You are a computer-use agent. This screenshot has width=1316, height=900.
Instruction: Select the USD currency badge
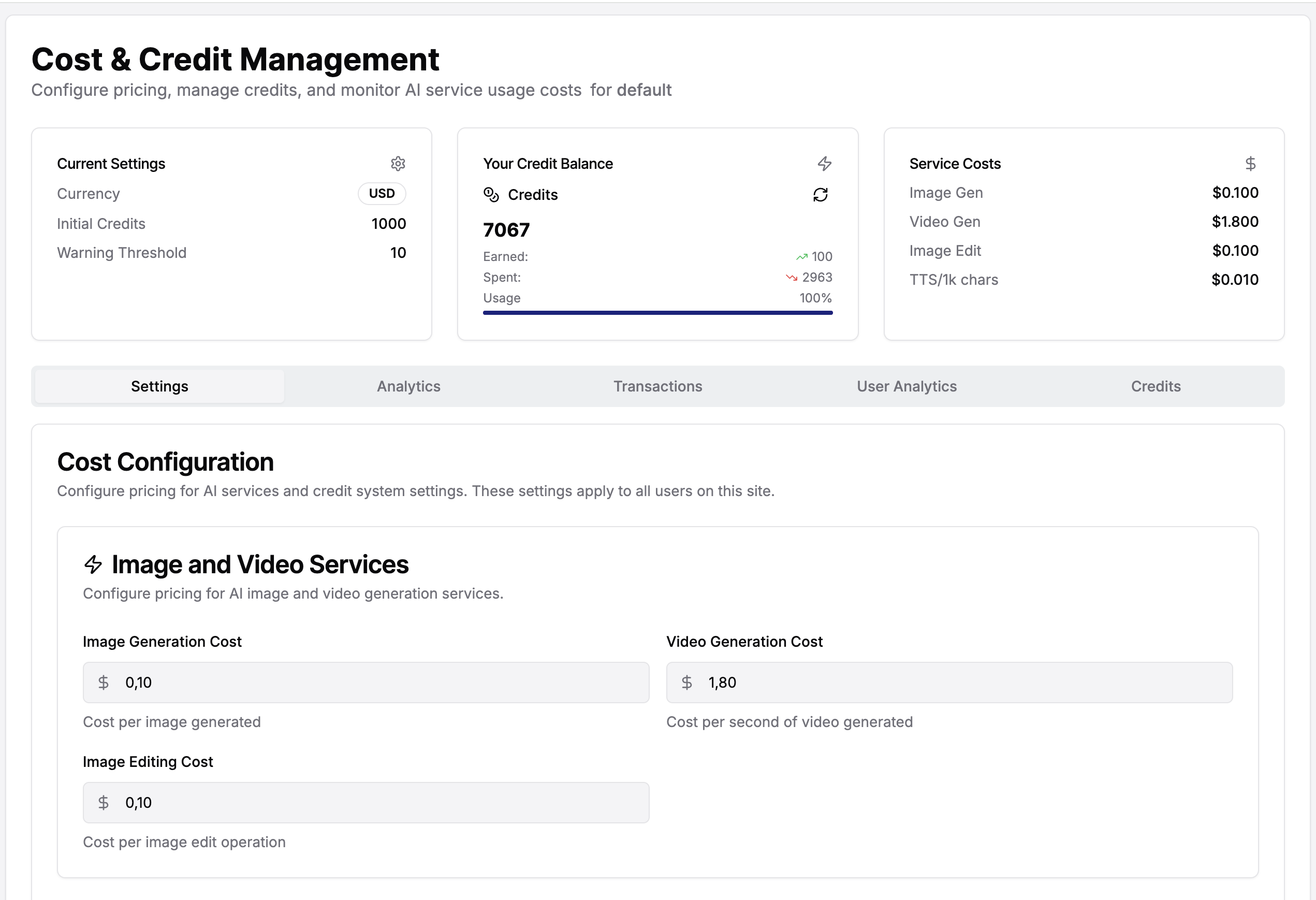click(x=382, y=193)
